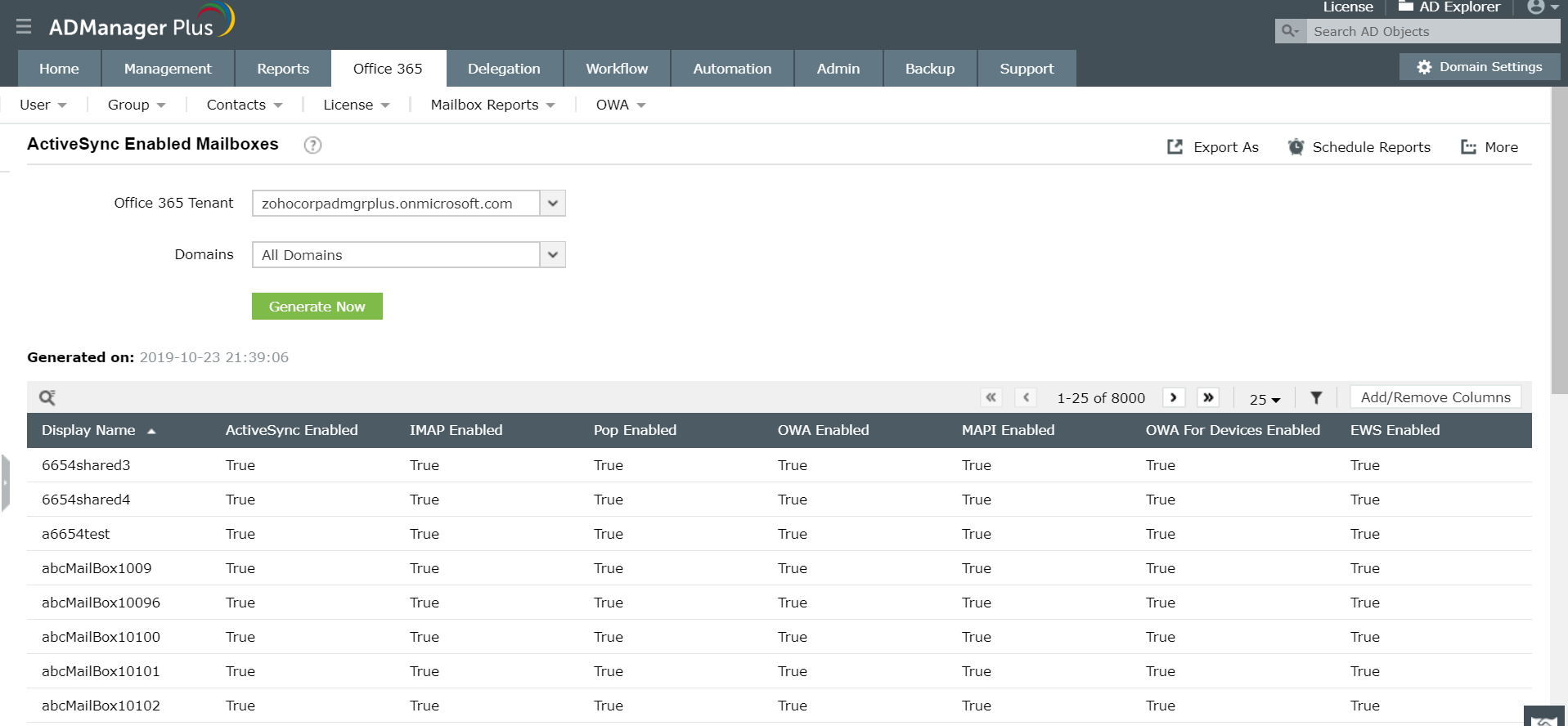The width and height of the screenshot is (1568, 726).
Task: Select the Office 365 tab
Action: (x=388, y=69)
